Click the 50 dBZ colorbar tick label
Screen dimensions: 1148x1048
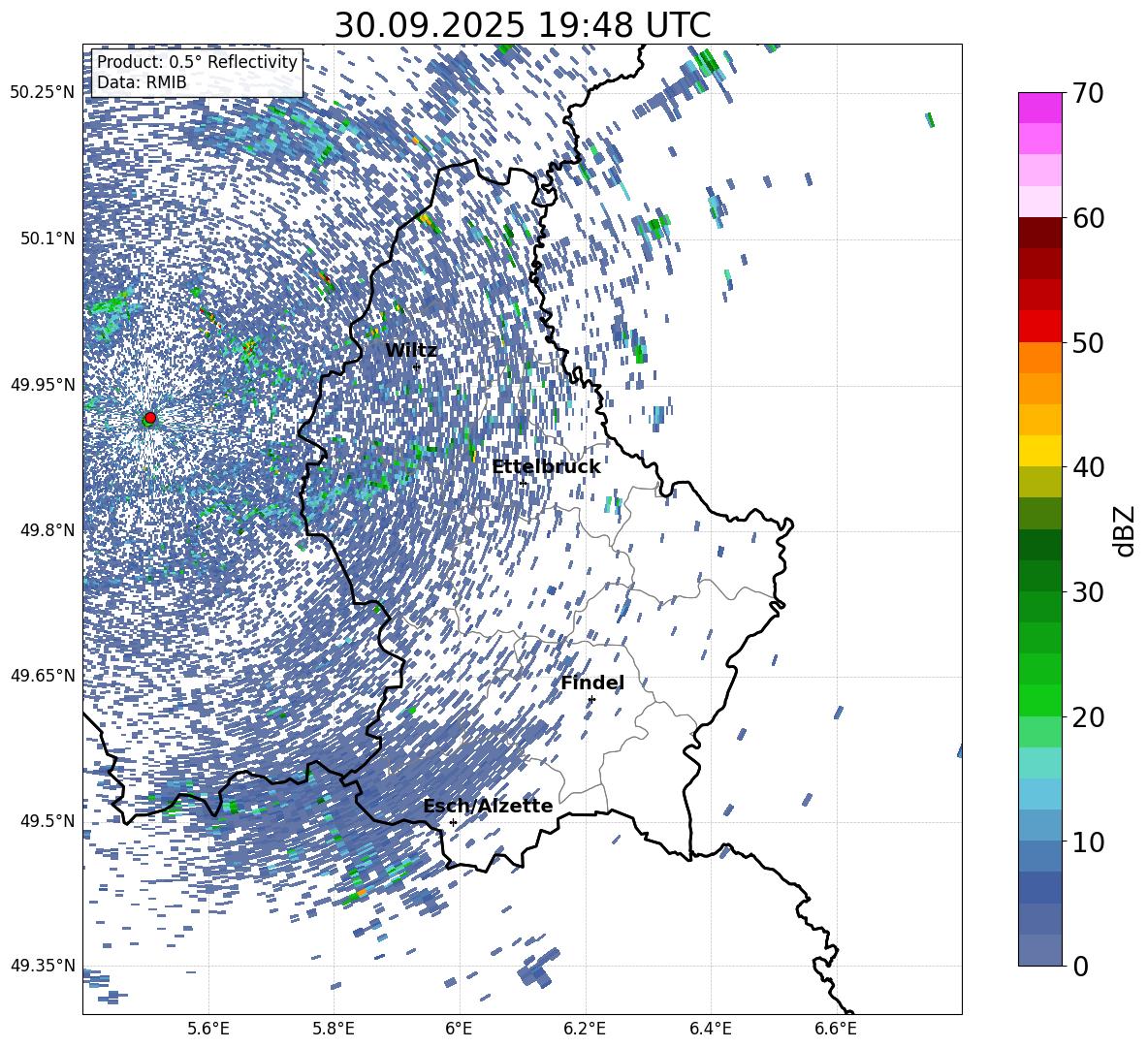1088,342
